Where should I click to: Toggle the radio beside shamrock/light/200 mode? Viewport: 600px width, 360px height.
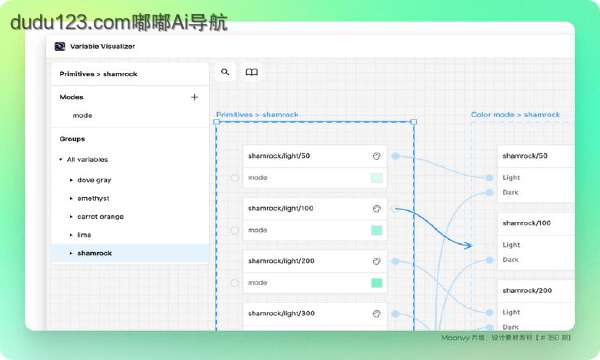tap(235, 283)
